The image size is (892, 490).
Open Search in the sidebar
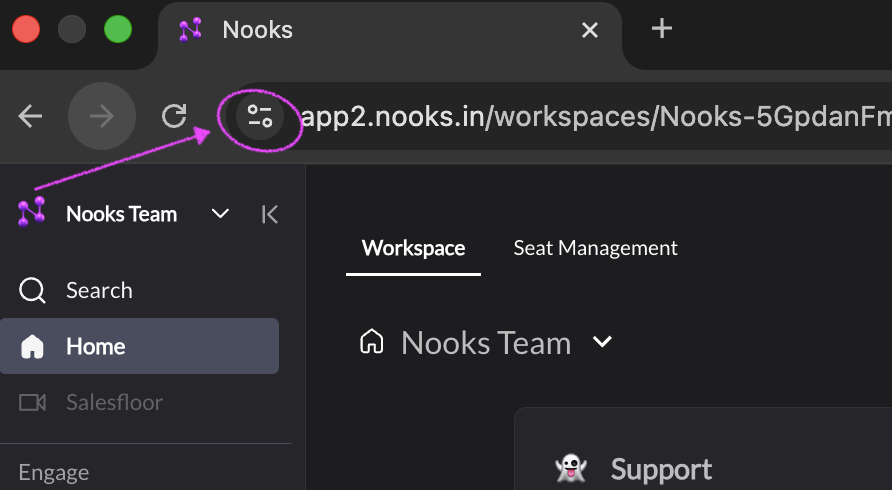point(139,290)
